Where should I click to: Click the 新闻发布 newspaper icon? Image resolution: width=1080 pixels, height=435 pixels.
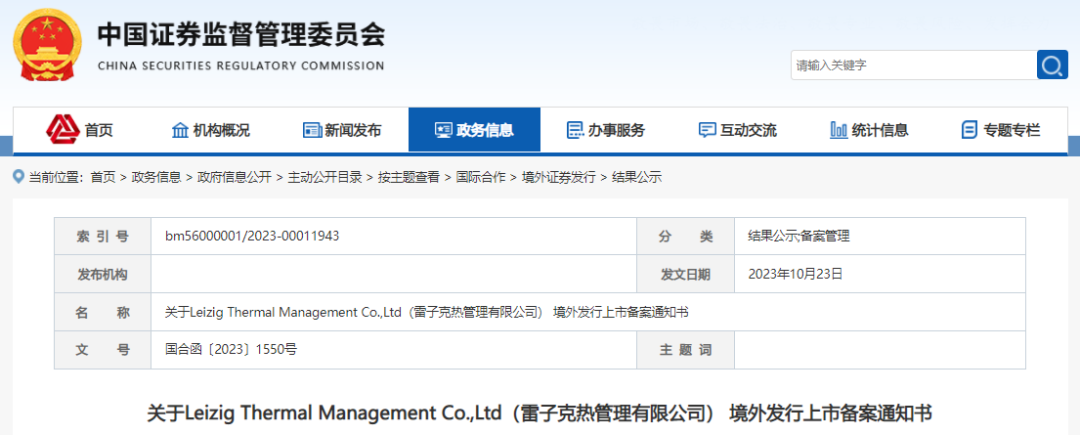tap(312, 129)
